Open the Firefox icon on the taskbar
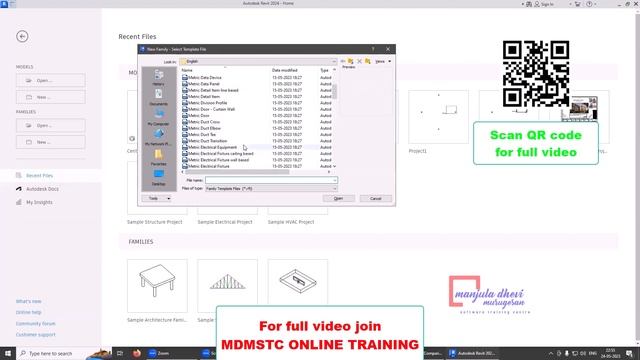The width and height of the screenshot is (640, 360). 137,353
